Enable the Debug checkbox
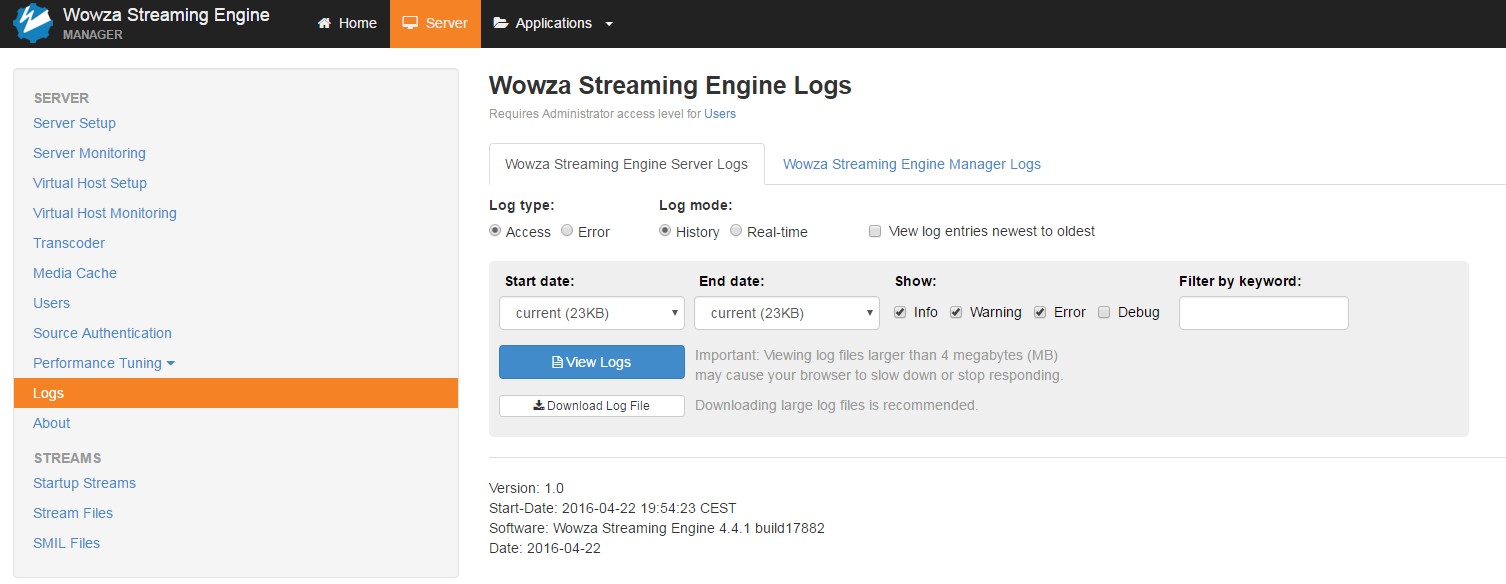Image resolution: width=1506 pixels, height=584 pixels. click(1104, 312)
